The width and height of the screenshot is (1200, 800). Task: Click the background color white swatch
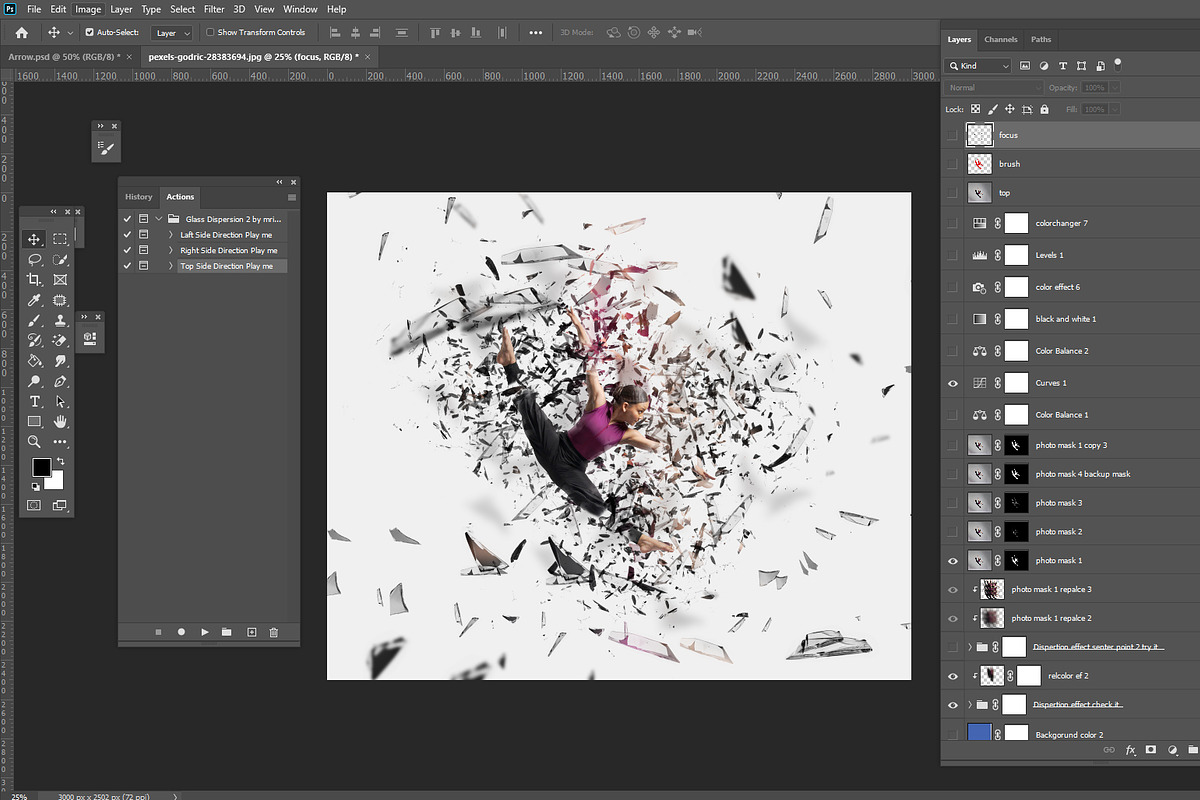tap(55, 481)
